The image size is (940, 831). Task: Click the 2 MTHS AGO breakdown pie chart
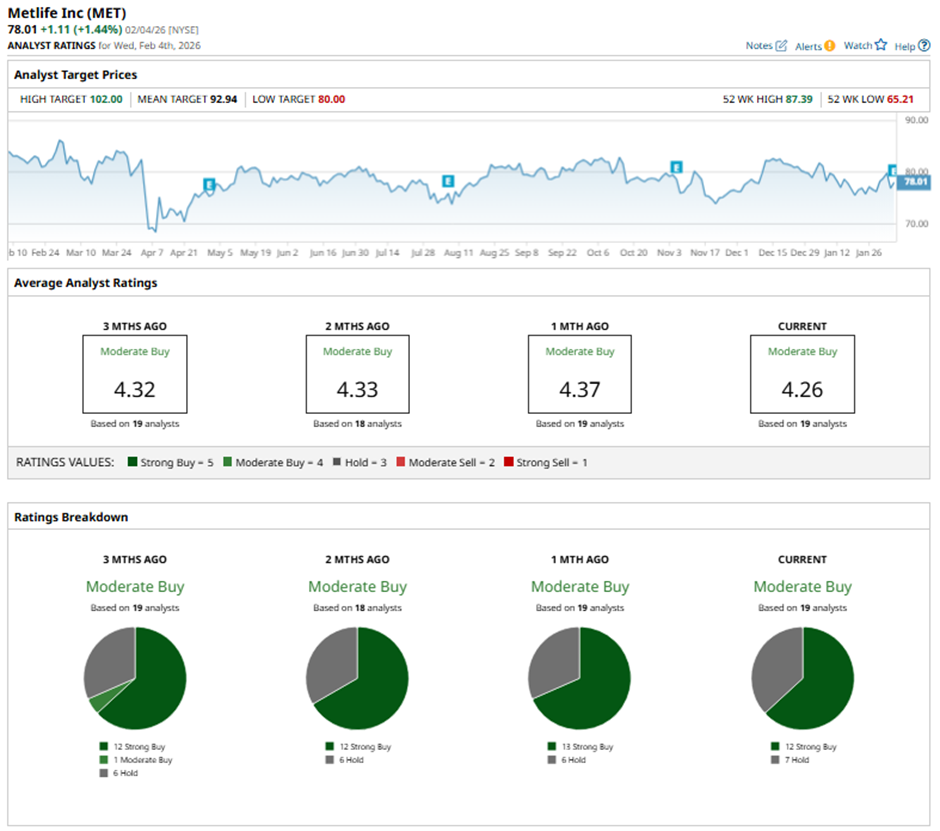tap(357, 679)
